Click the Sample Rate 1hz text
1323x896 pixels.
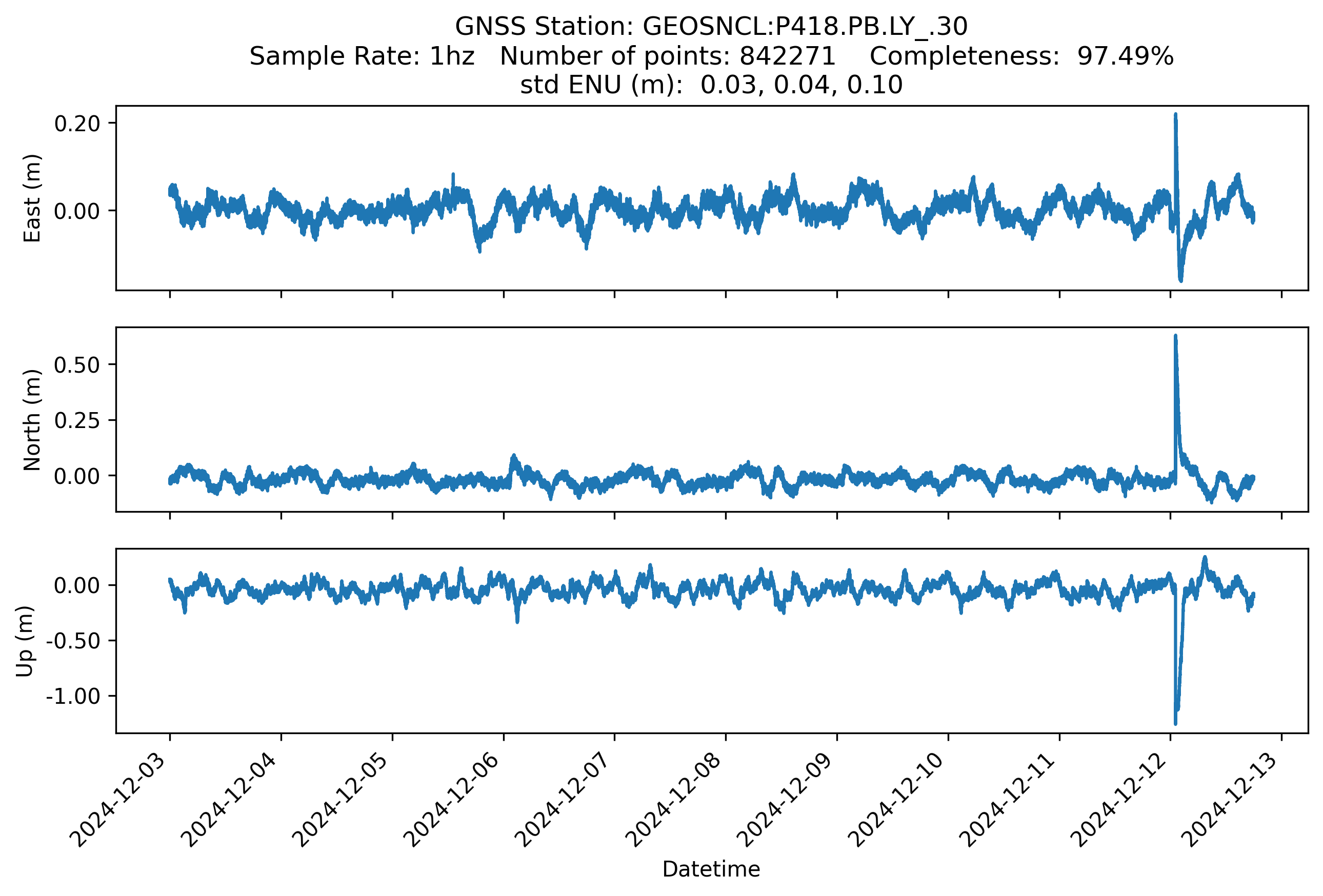pyautogui.click(x=362, y=56)
